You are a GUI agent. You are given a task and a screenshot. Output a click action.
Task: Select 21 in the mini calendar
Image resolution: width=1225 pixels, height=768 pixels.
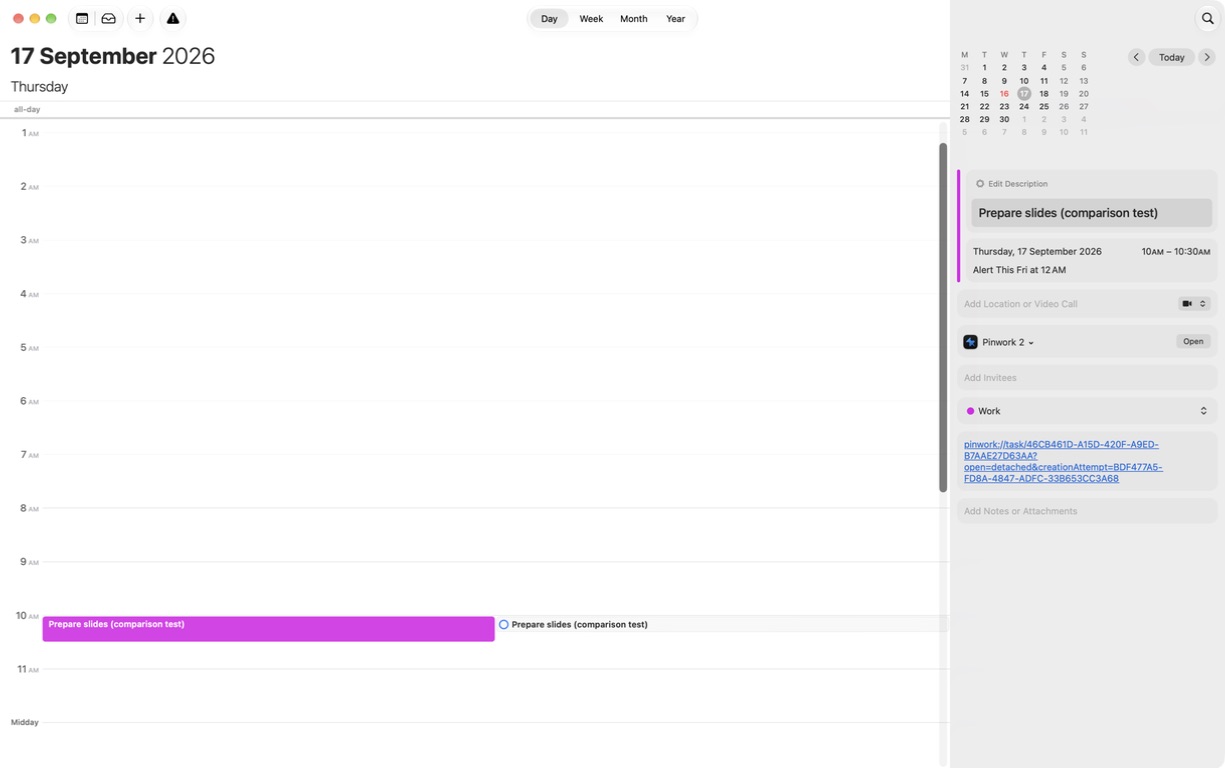tap(964, 107)
